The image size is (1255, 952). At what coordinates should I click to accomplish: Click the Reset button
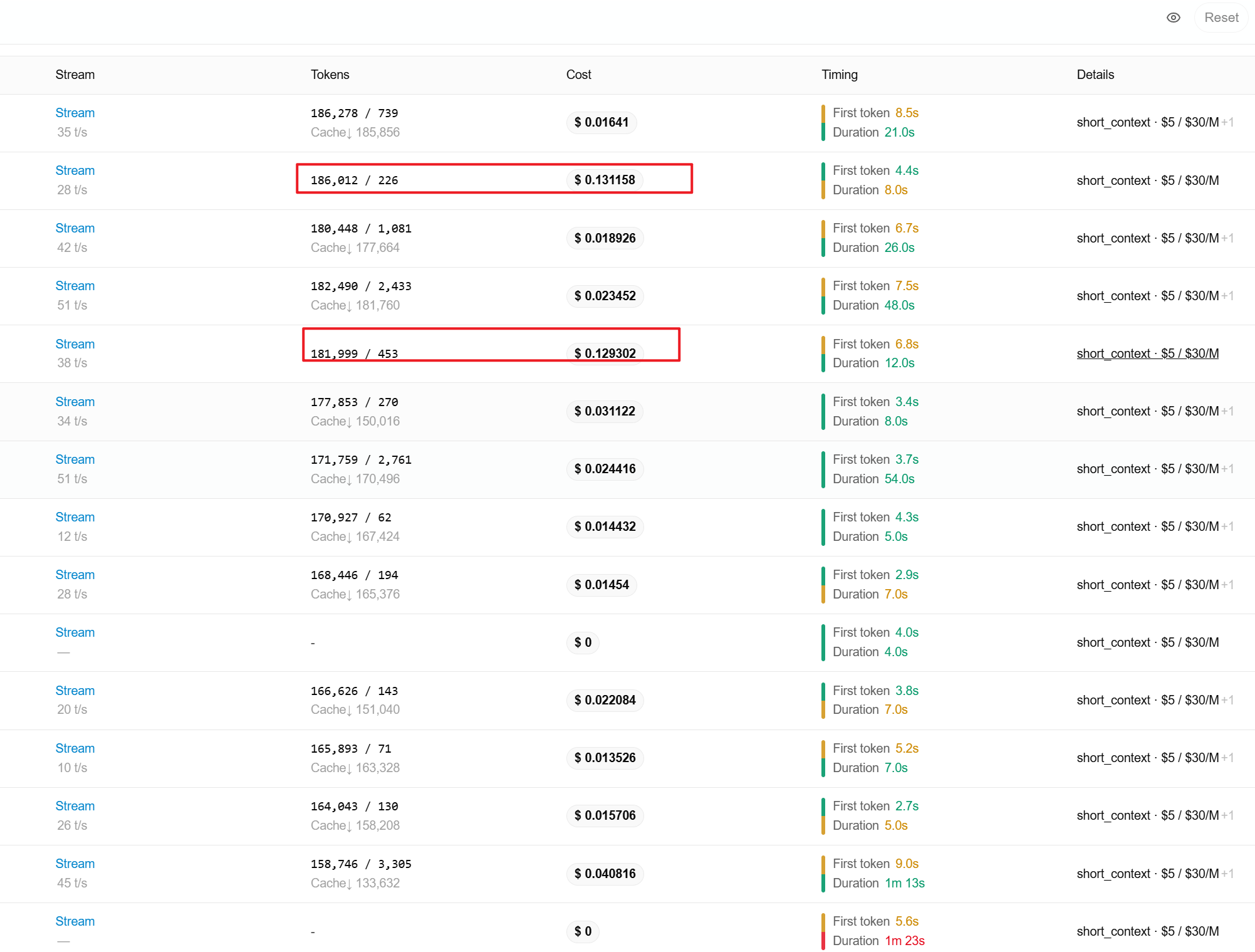point(1221,18)
